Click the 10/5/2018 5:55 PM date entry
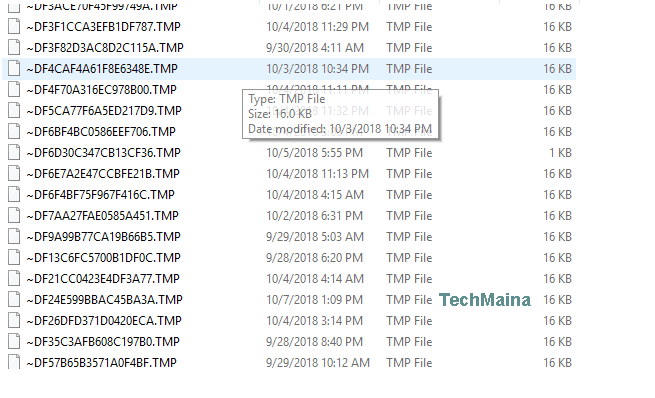 [315, 153]
